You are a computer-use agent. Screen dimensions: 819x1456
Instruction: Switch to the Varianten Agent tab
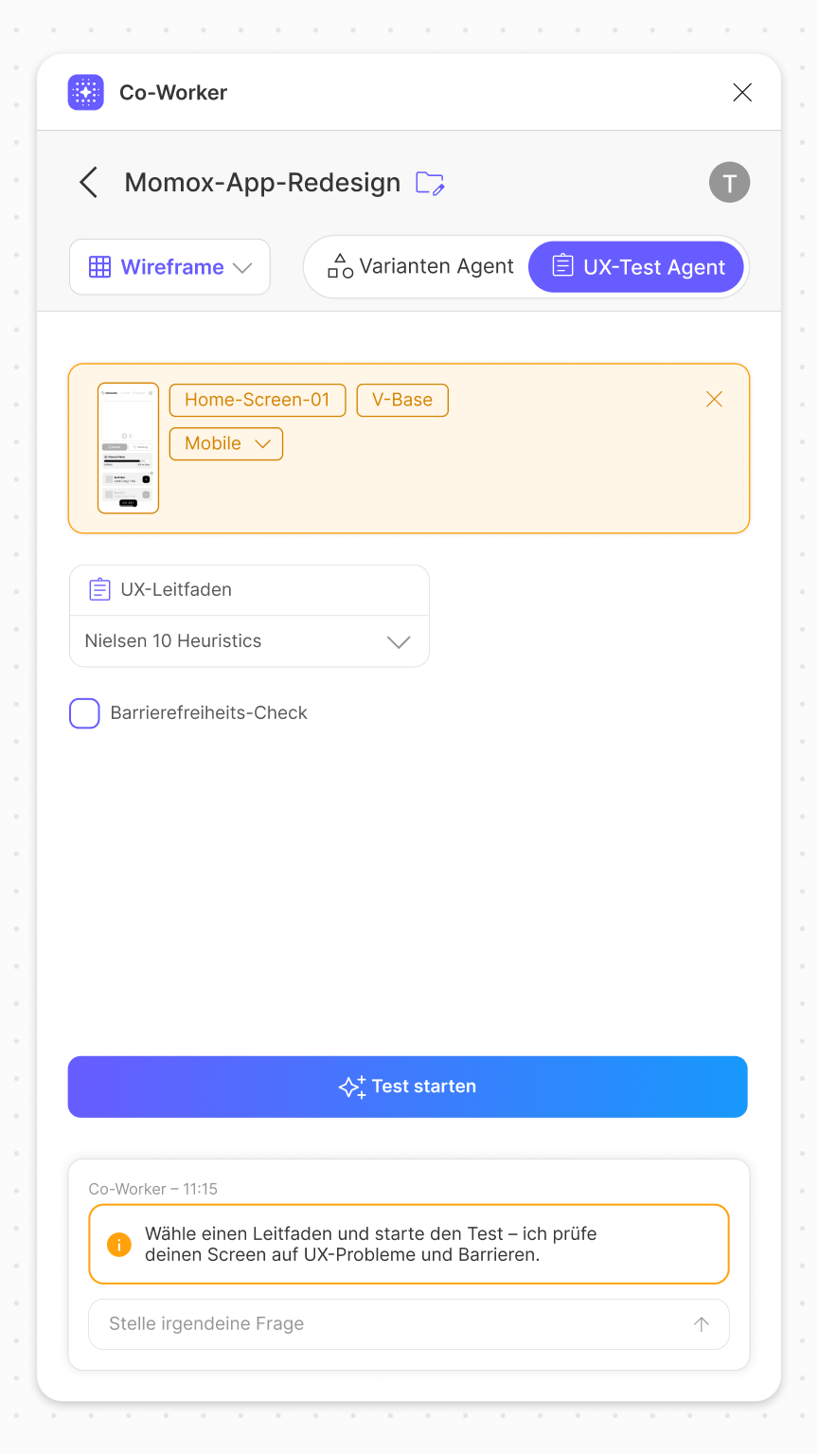(x=417, y=266)
